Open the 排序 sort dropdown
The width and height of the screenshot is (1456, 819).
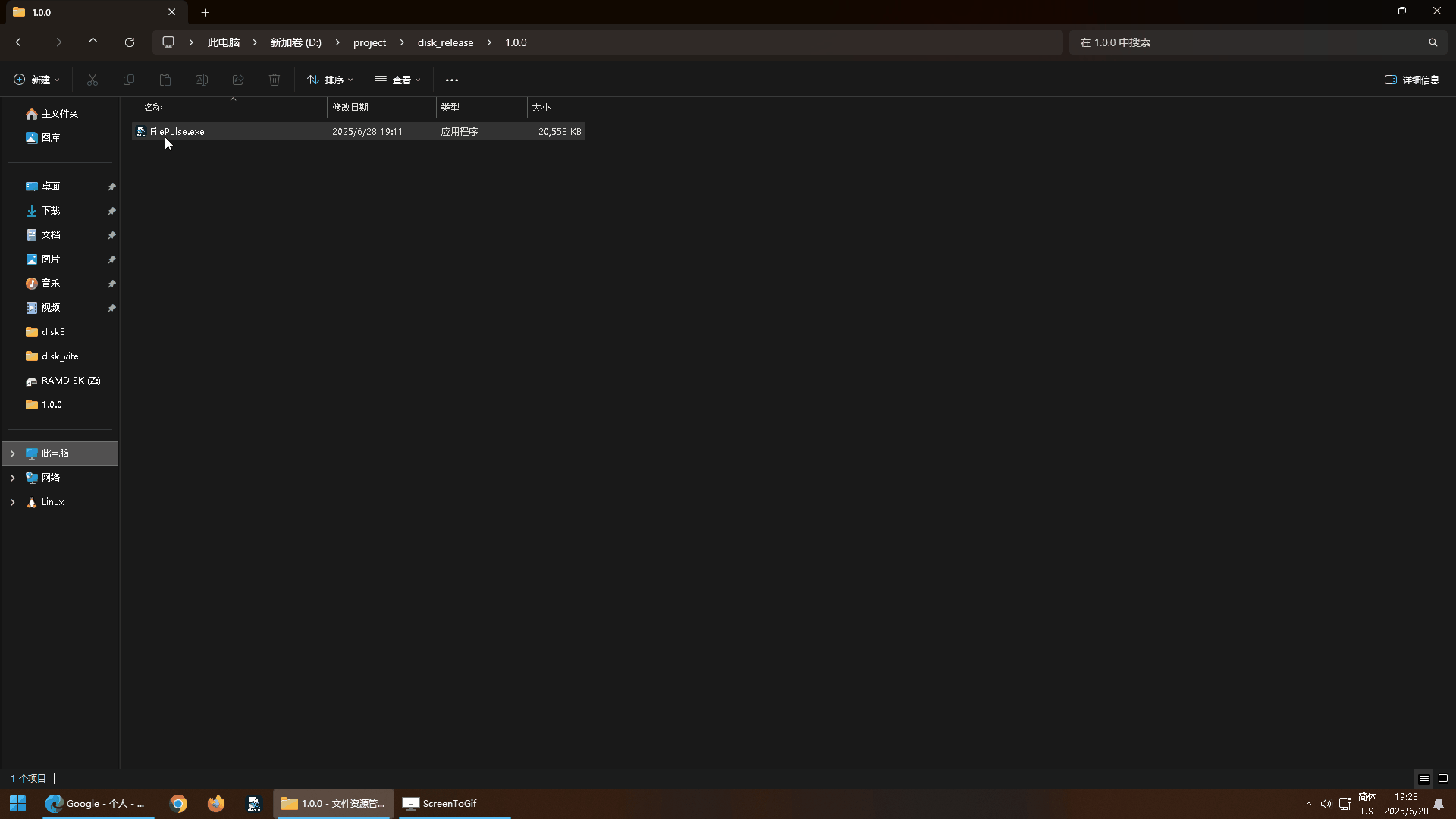pyautogui.click(x=330, y=80)
